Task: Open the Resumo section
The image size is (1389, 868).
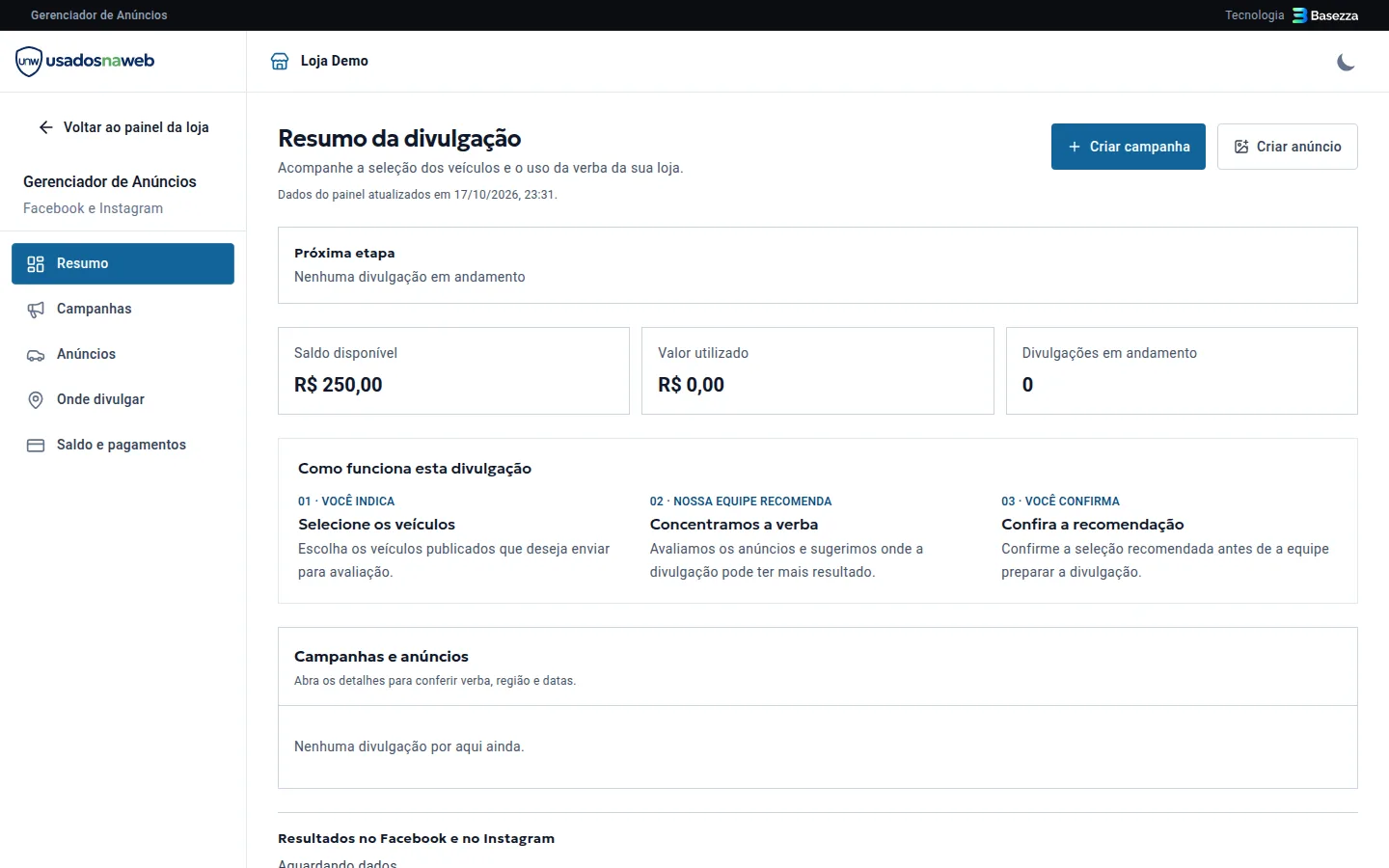Action: tap(123, 263)
